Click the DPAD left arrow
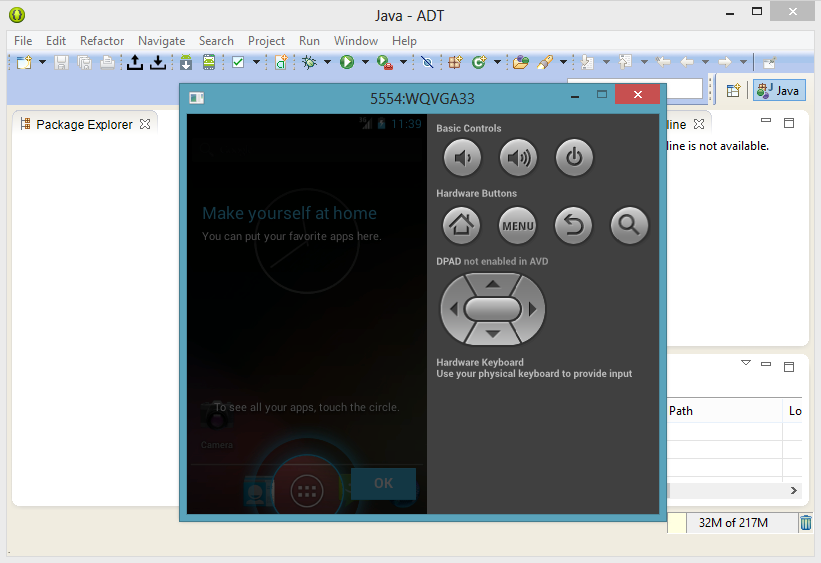821x563 pixels. pyautogui.click(x=453, y=310)
